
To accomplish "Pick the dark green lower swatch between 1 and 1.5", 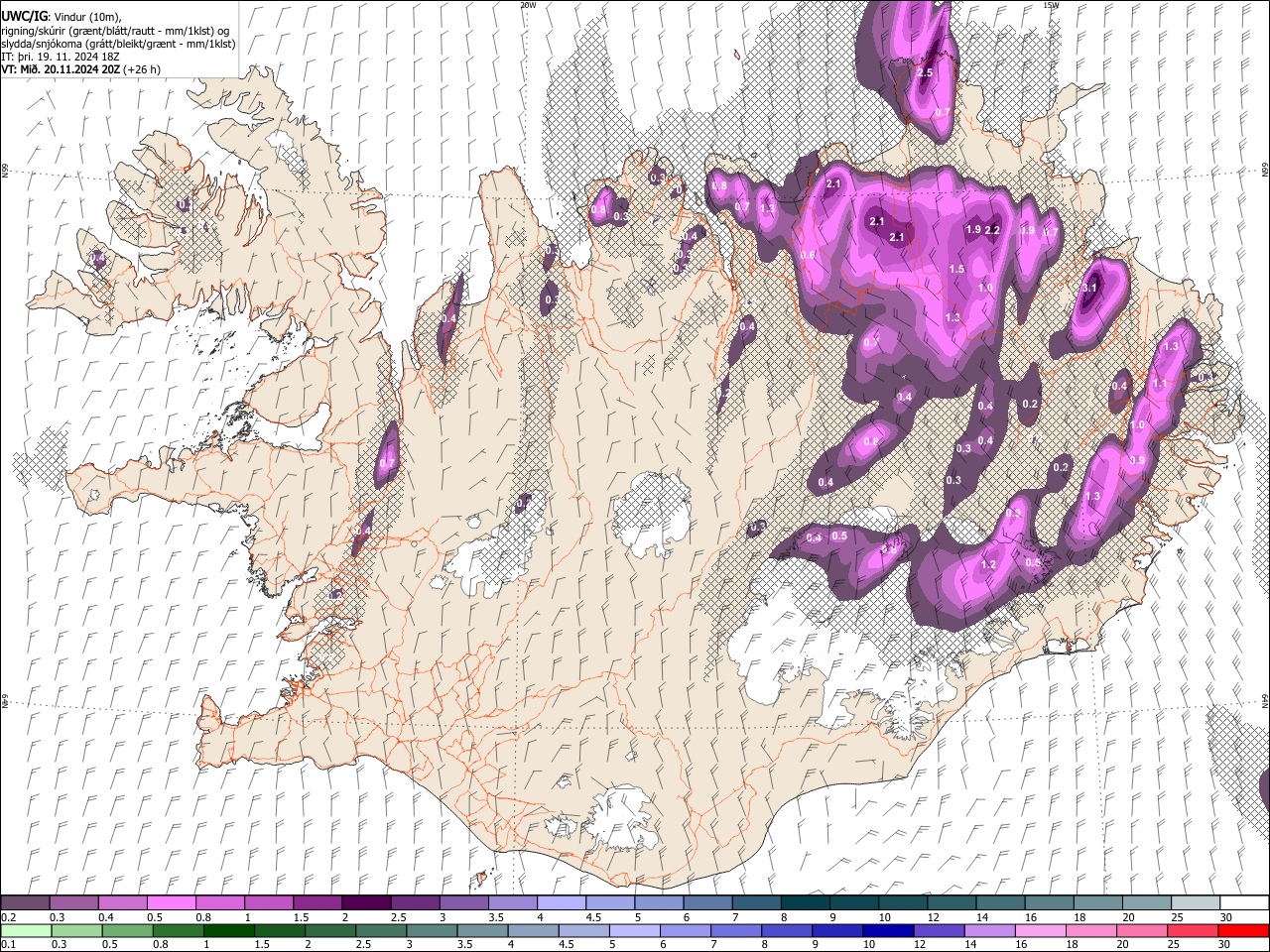I will [229, 930].
